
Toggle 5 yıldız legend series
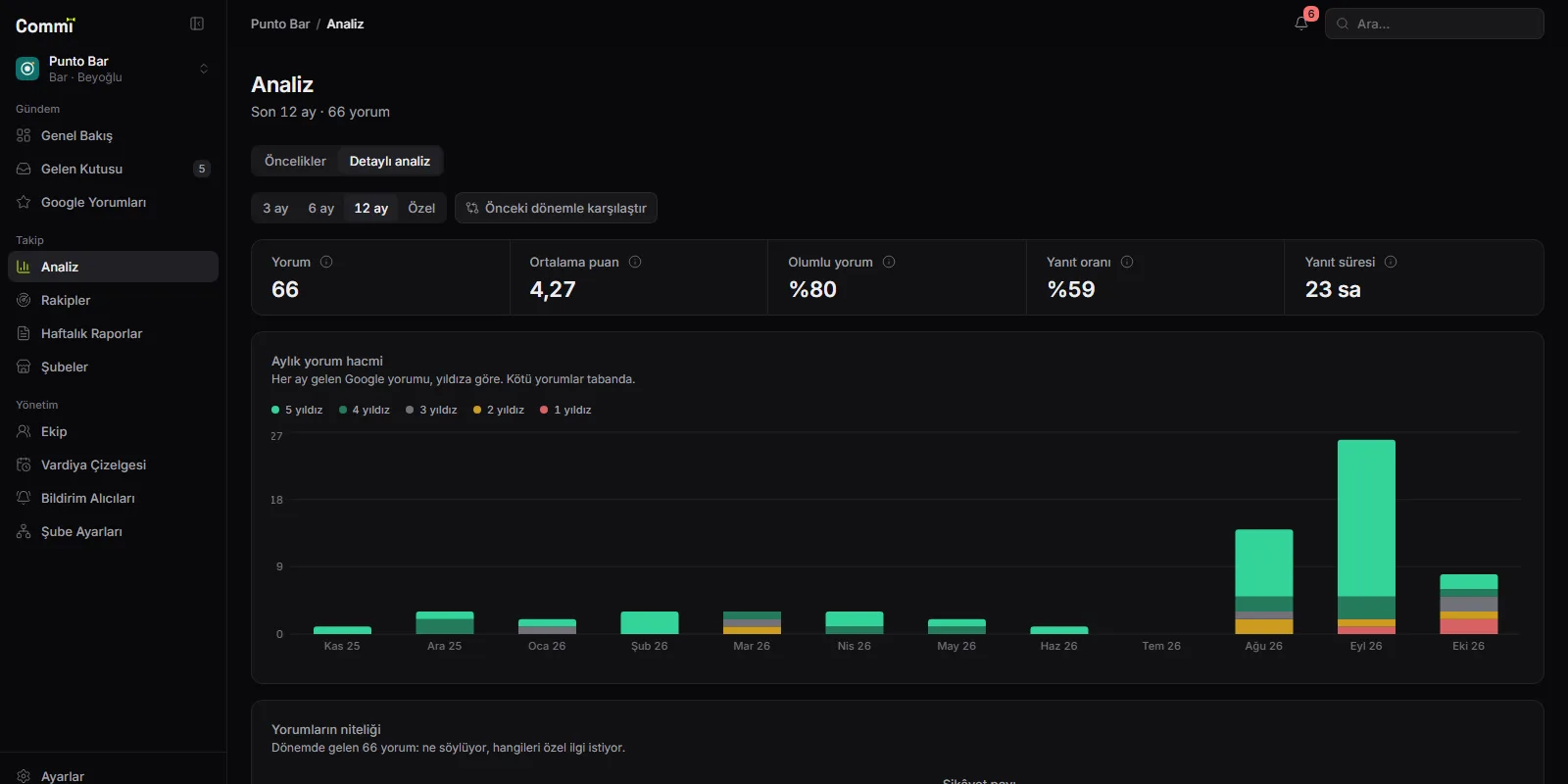coord(297,410)
